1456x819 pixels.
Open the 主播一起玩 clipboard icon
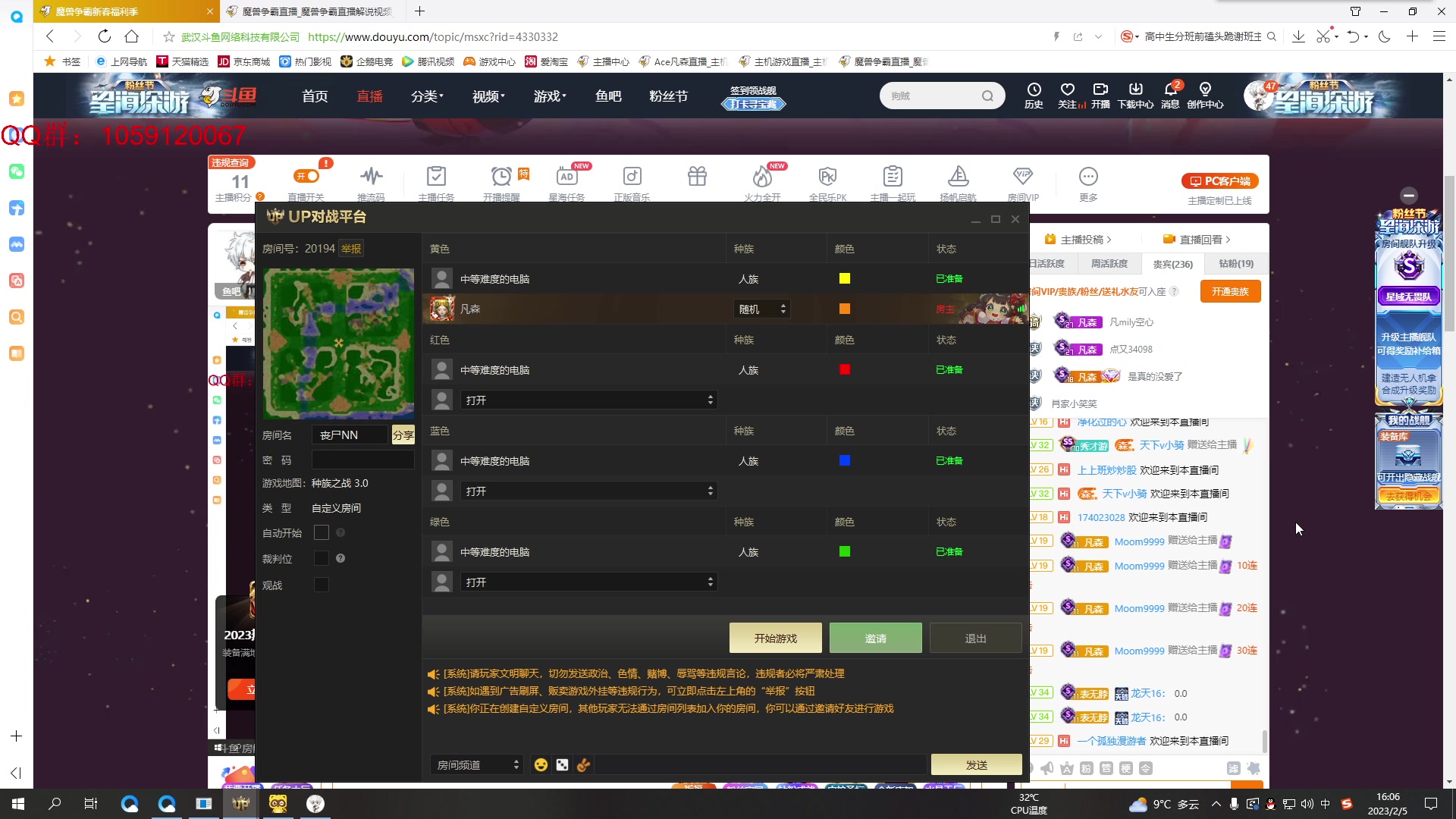[x=893, y=177]
